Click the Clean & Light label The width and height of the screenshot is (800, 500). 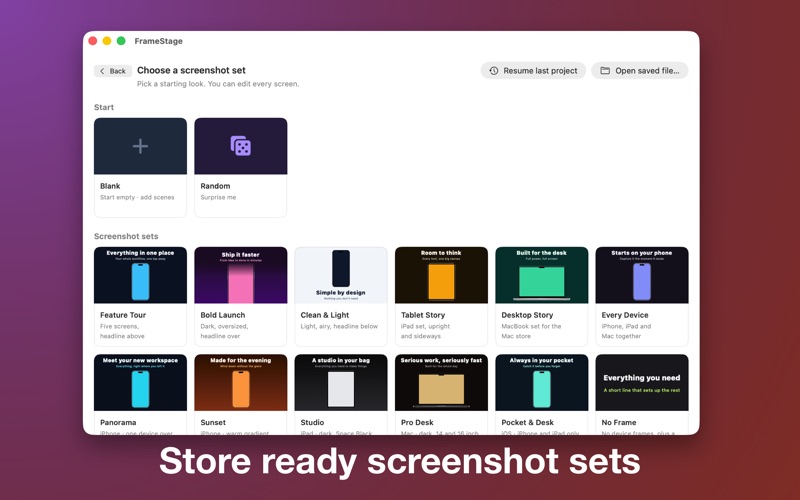(x=325, y=315)
